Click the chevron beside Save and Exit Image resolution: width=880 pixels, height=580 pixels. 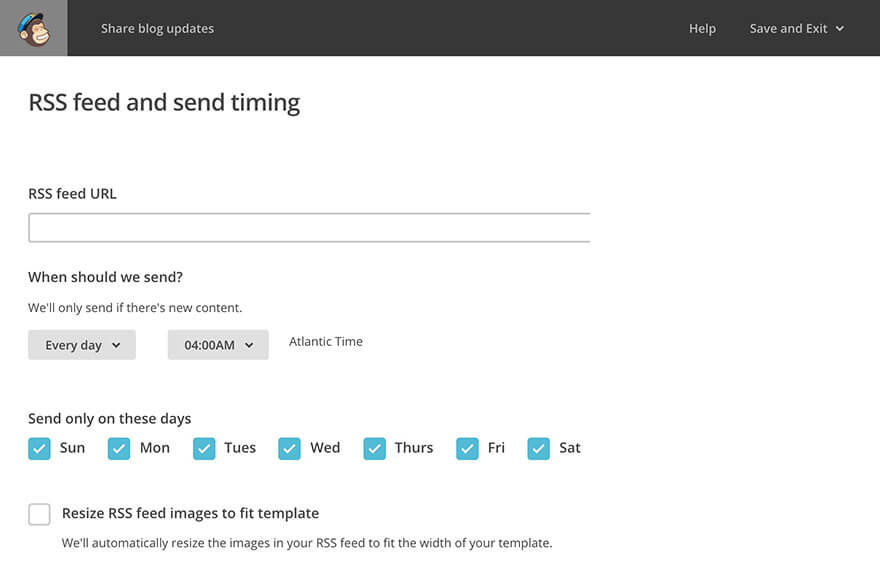click(840, 28)
